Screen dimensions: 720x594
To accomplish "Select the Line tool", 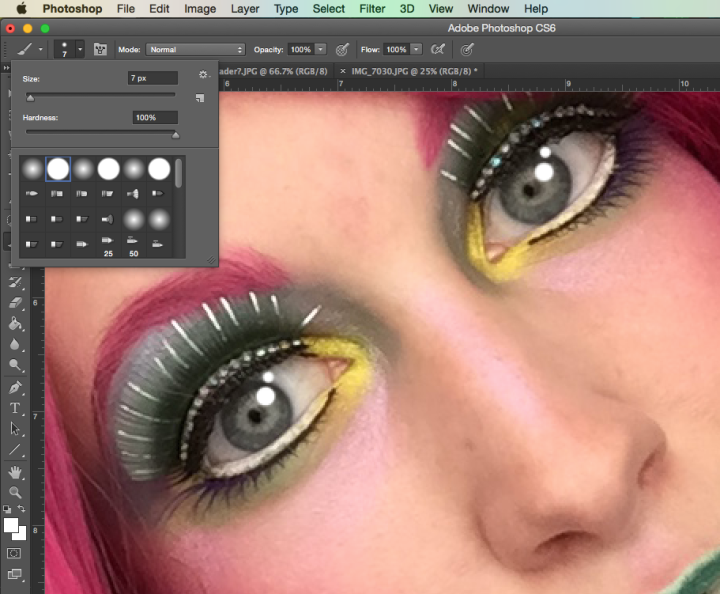I will pyautogui.click(x=15, y=450).
